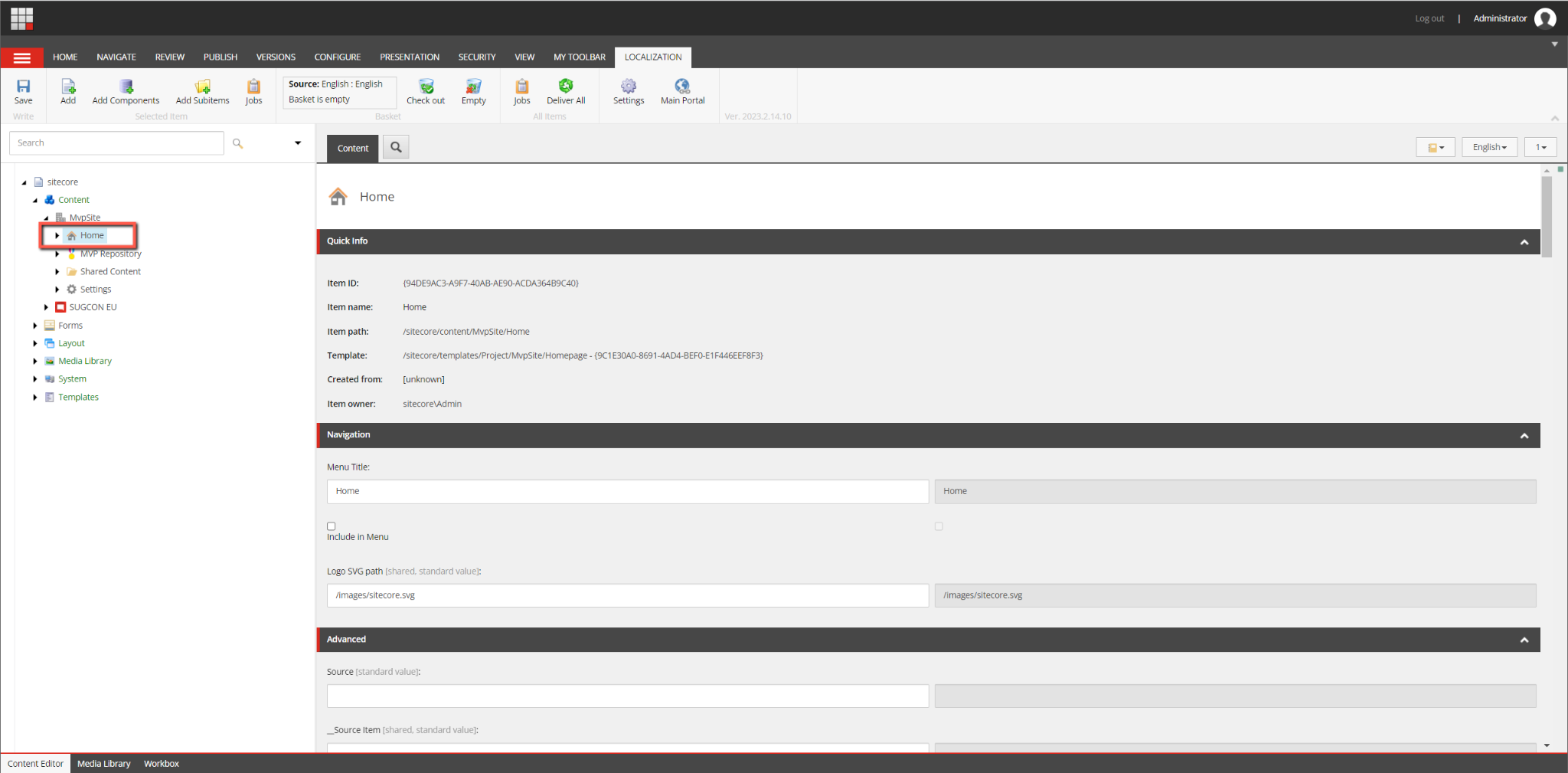Select the Media Library tree node
This screenshot has height=773, width=1568.
coord(85,361)
